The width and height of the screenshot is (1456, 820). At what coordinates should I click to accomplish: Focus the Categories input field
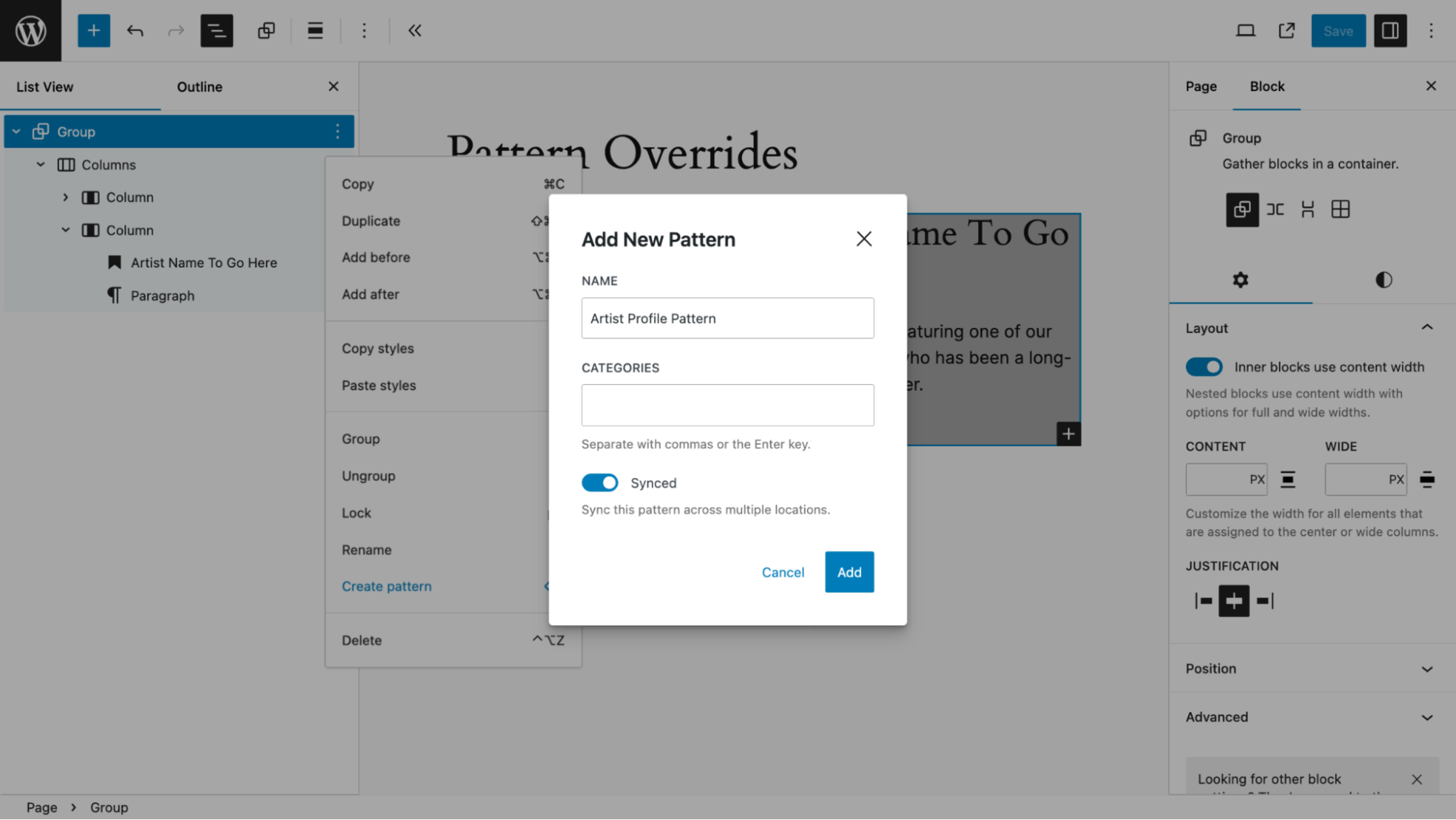coord(727,405)
